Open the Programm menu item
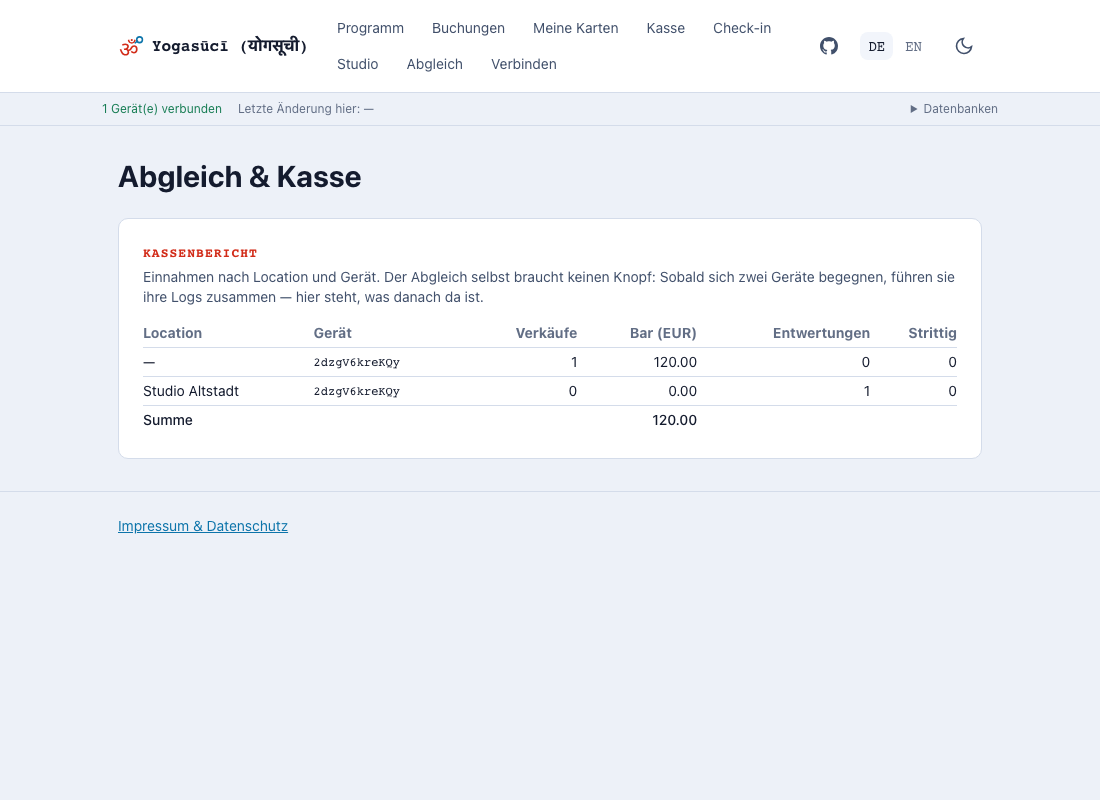Image resolution: width=1100 pixels, height=800 pixels. click(x=370, y=28)
